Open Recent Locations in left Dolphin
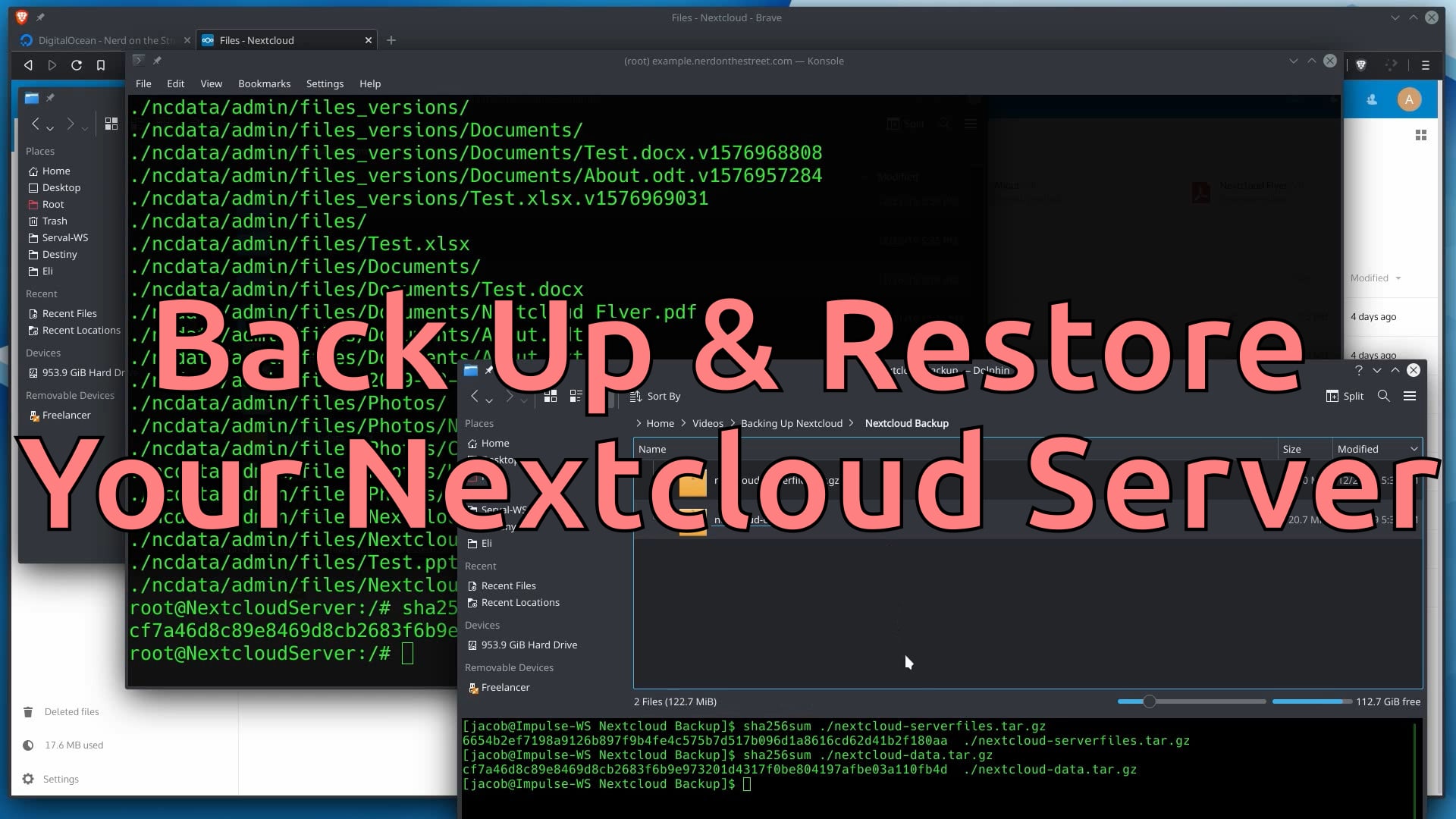Screen dimensions: 1456x819 (x=74, y=330)
